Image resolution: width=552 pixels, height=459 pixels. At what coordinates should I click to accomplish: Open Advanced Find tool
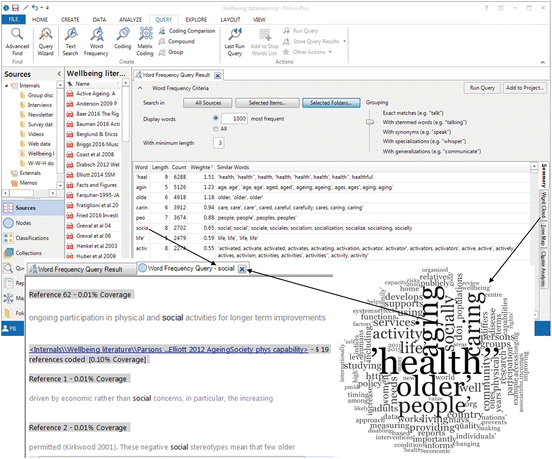click(17, 42)
